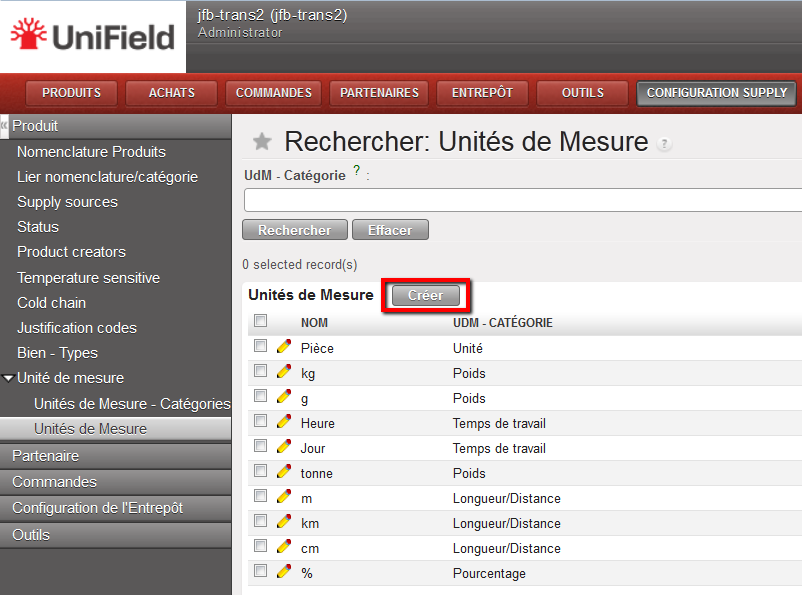802x595 pixels.
Task: Open Lier nomenclature/catégorie link
Action: pyautogui.click(x=107, y=177)
